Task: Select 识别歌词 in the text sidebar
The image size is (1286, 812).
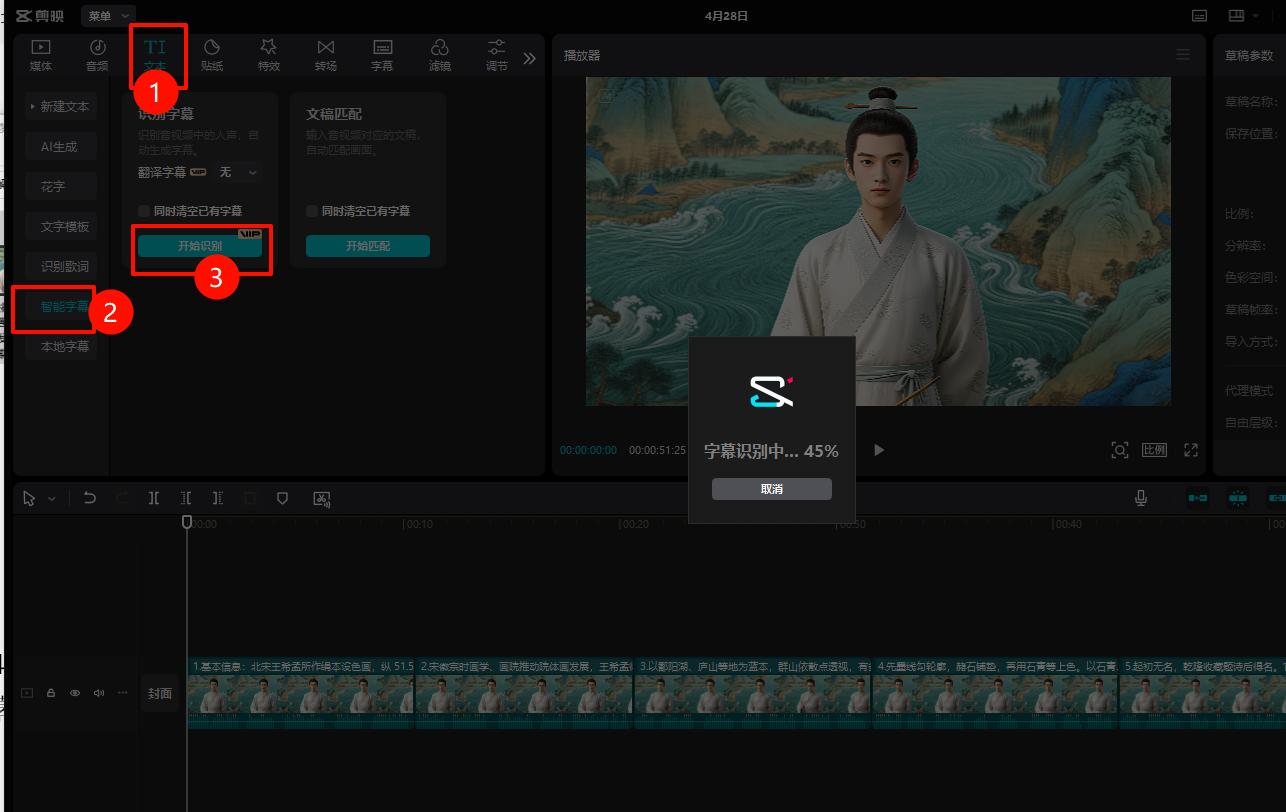Action: pyautogui.click(x=60, y=266)
